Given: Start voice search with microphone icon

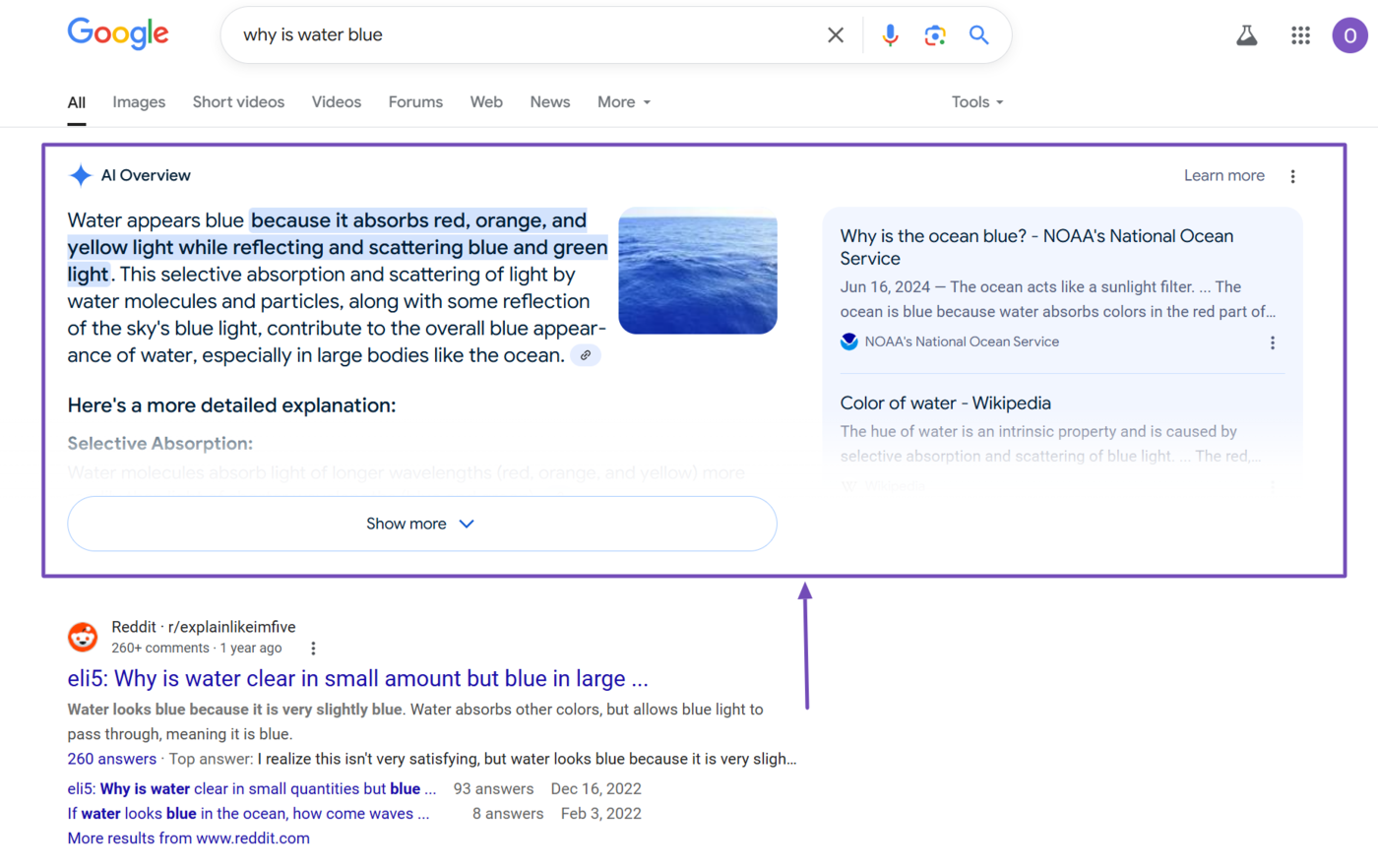Looking at the screenshot, I should pos(890,35).
